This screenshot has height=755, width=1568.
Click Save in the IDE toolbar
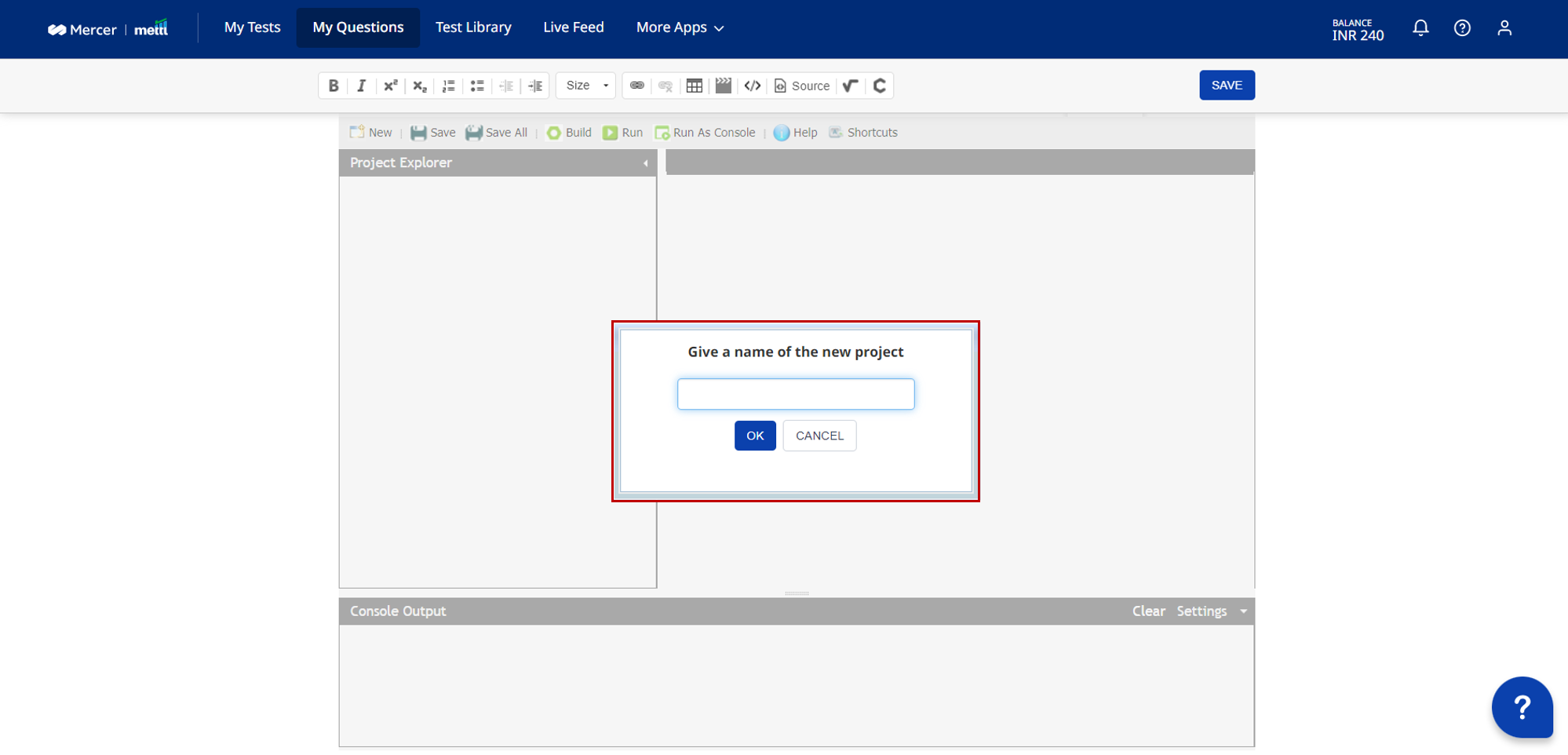(432, 133)
